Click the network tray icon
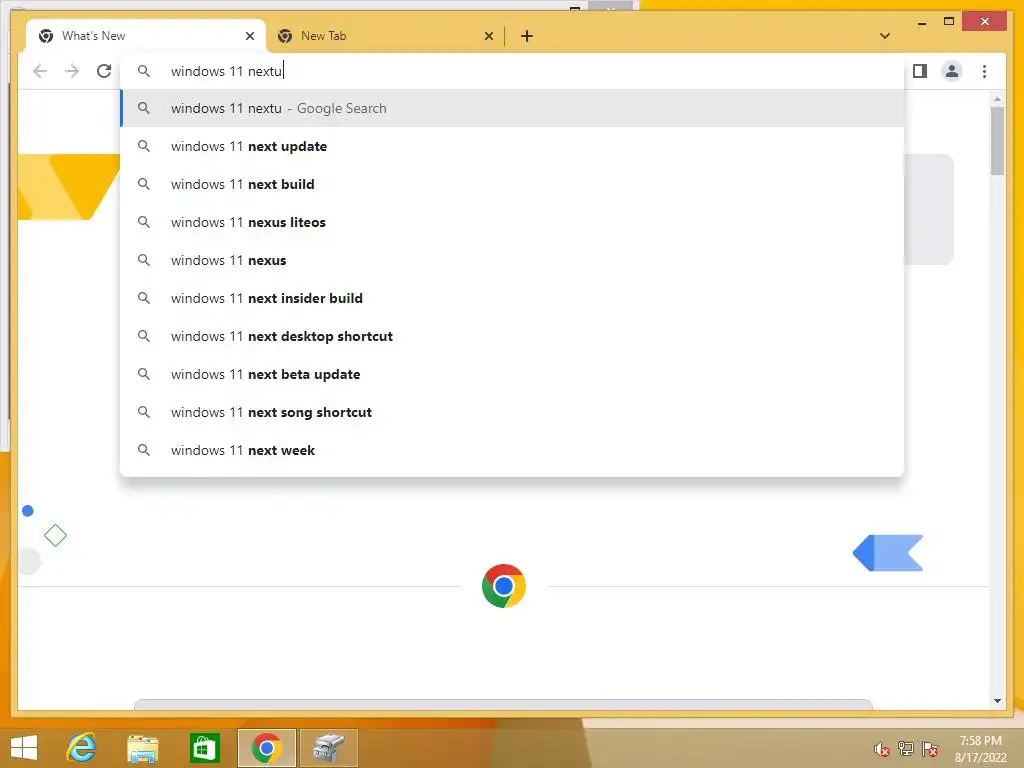1024x768 pixels. [x=905, y=749]
